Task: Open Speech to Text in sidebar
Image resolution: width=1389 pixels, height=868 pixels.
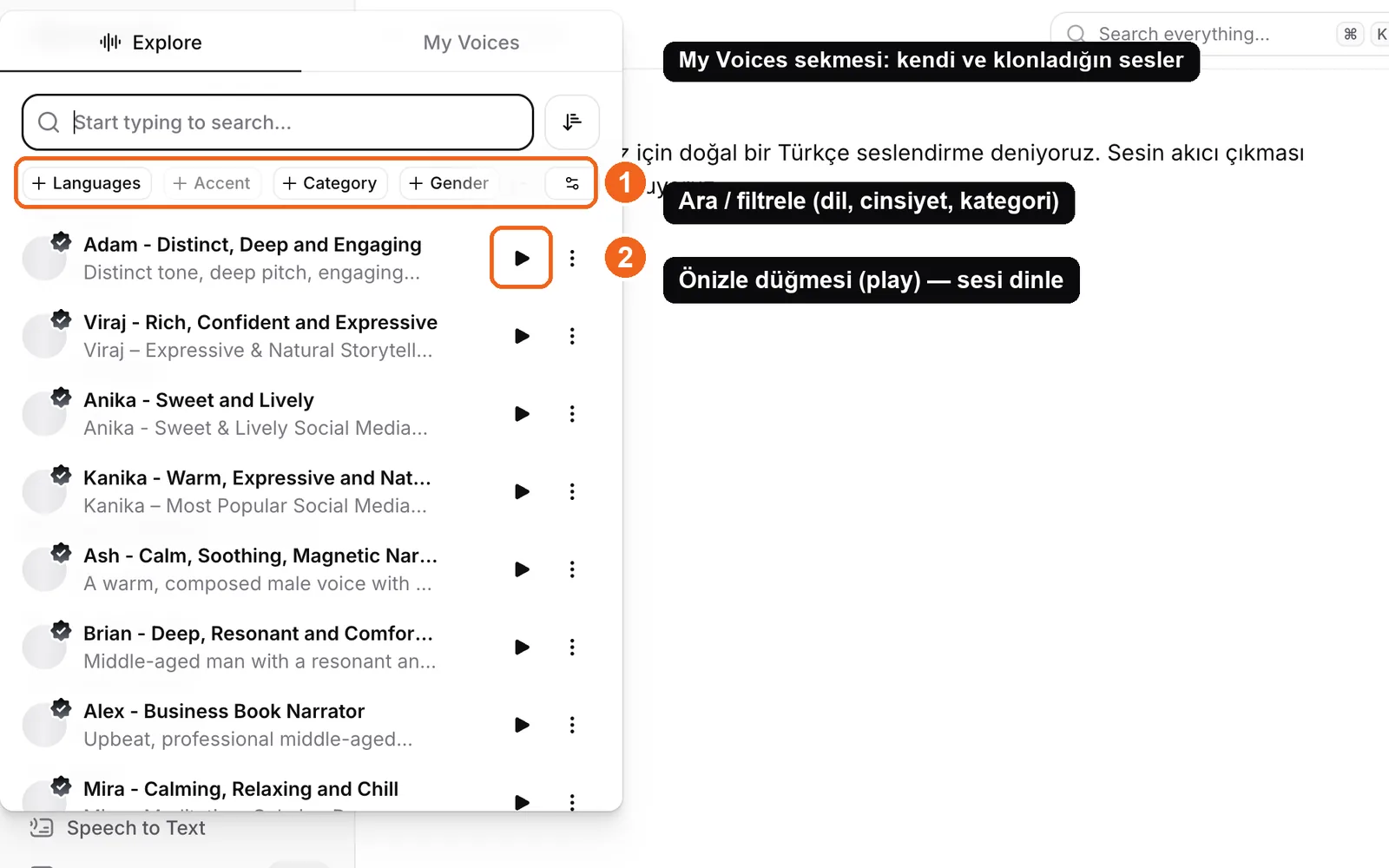Action: [118, 828]
